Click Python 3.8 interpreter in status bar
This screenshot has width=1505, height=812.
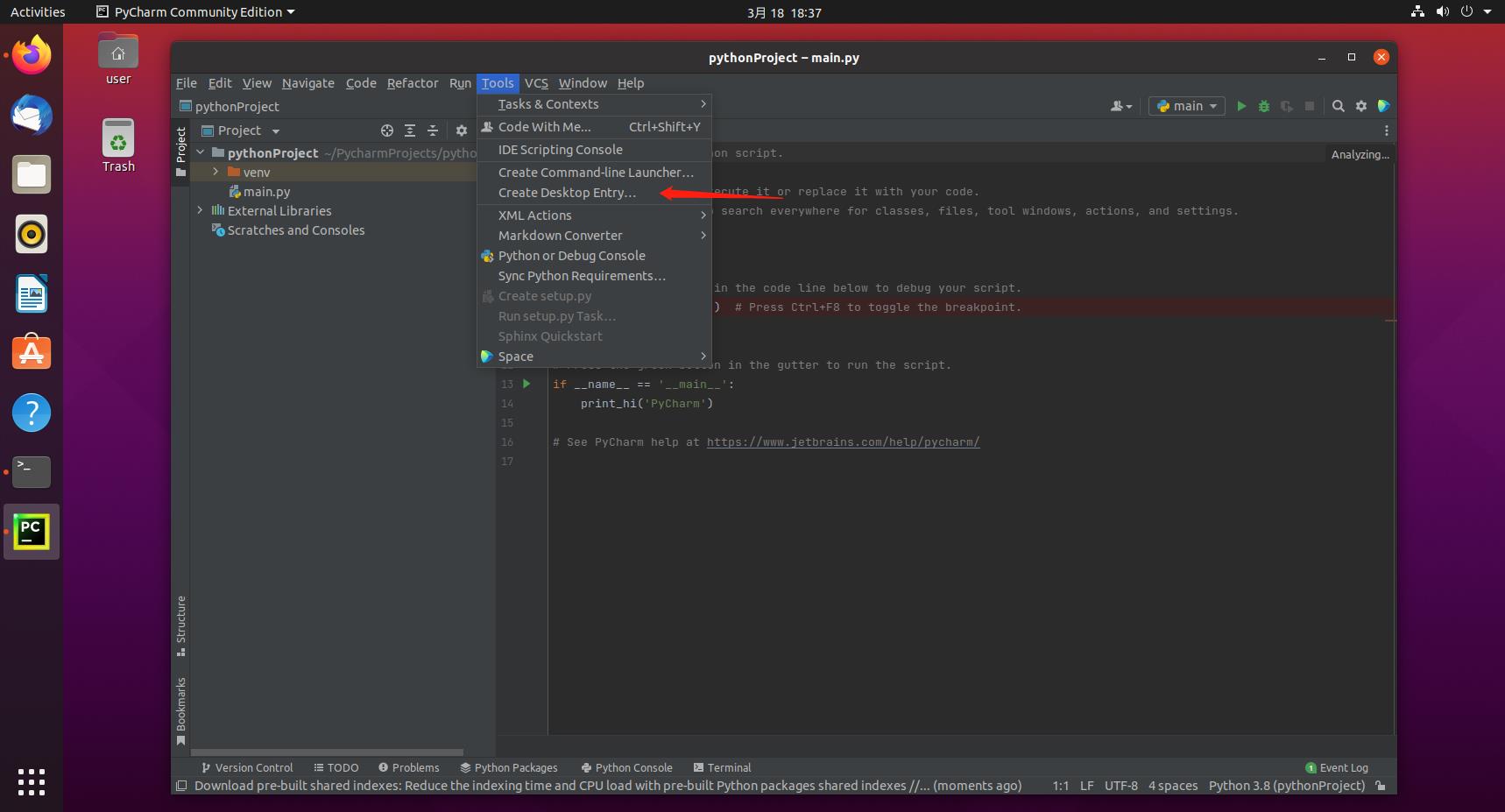tap(1286, 786)
